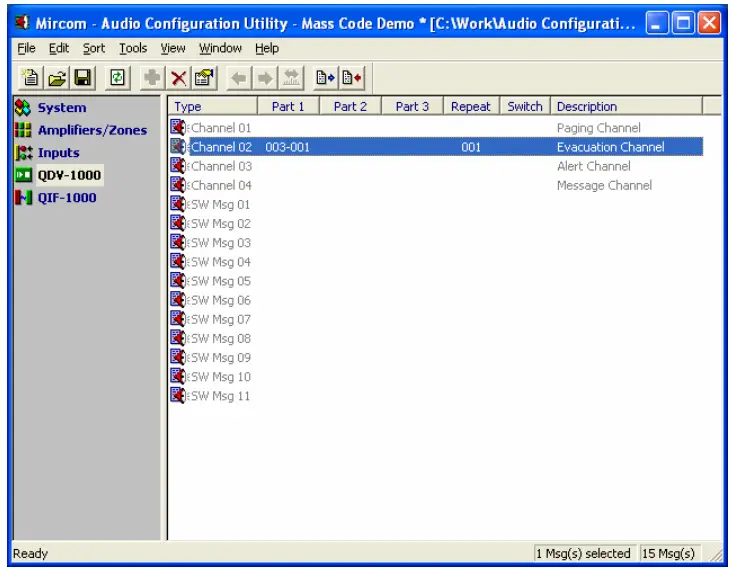Open the Tools menu
This screenshot has width=732, height=570.
coord(132,48)
